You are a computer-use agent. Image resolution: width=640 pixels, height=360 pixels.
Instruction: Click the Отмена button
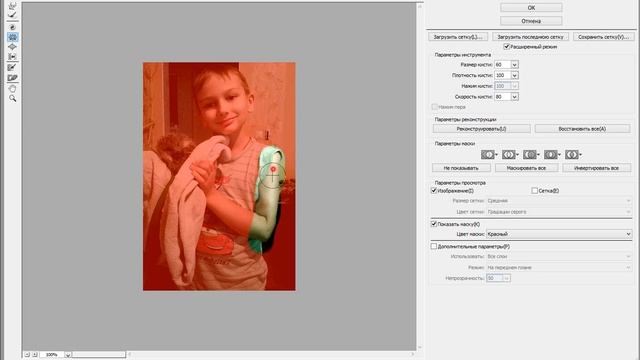coord(531,21)
